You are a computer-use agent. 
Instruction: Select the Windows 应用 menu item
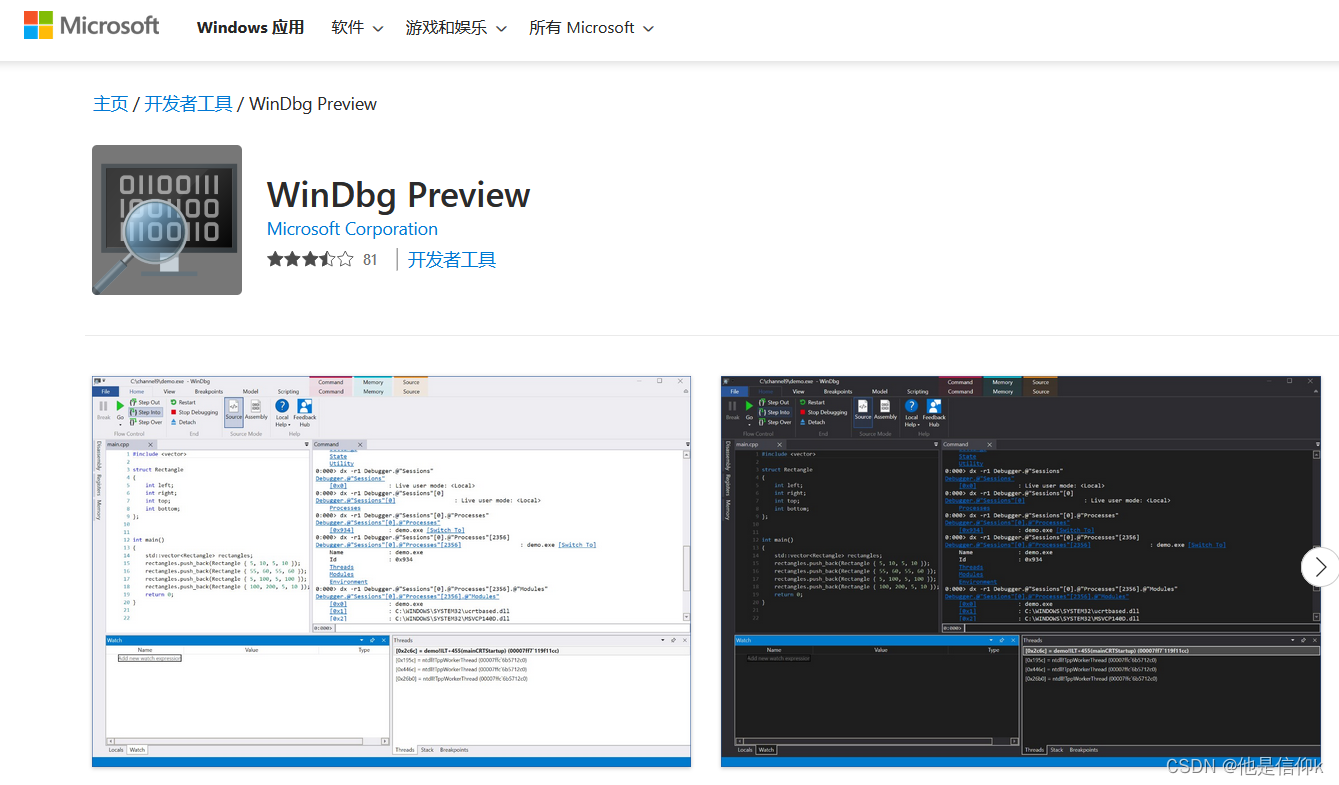[x=250, y=27]
